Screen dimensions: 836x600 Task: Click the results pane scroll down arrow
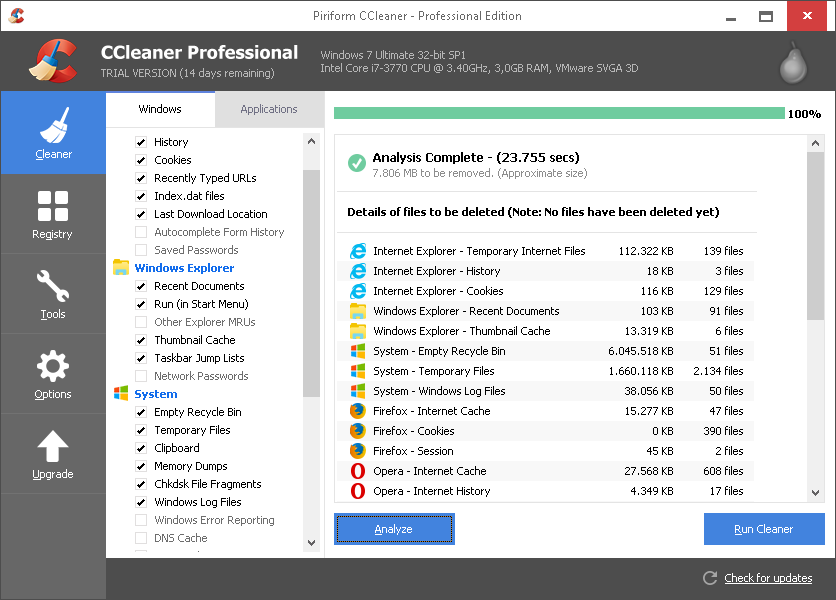tap(815, 493)
